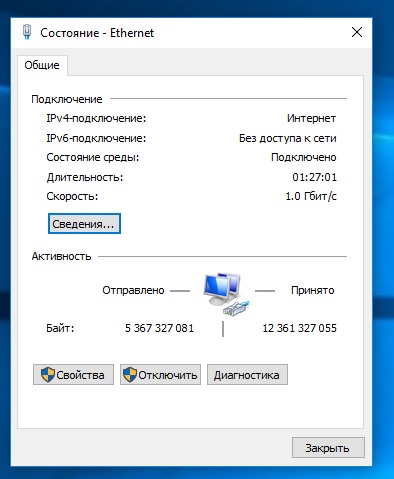Viewport: 394px width, 479px height.
Task: Click the Байт label
Action: pos(60,328)
